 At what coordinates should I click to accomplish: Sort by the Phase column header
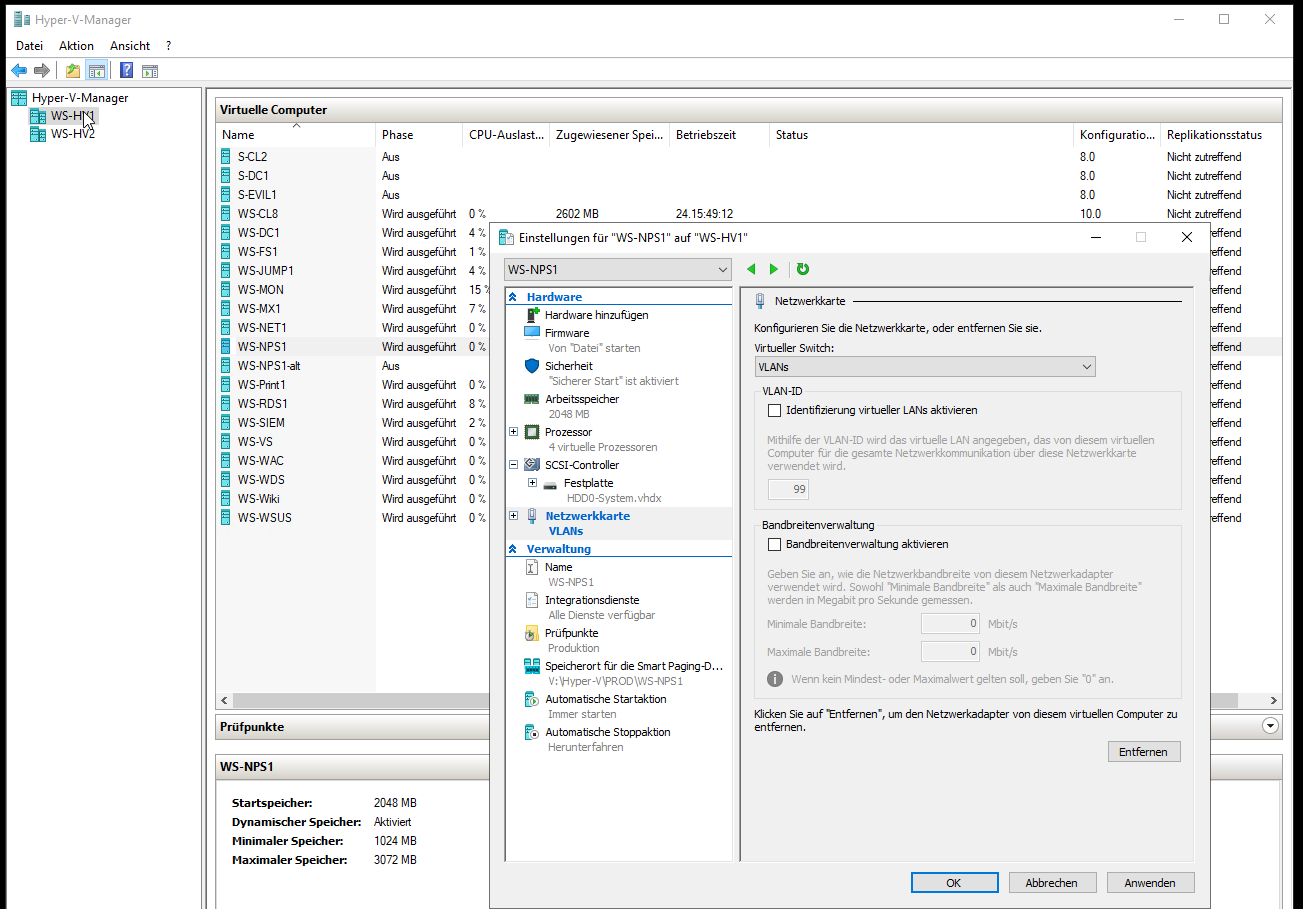tap(420, 135)
